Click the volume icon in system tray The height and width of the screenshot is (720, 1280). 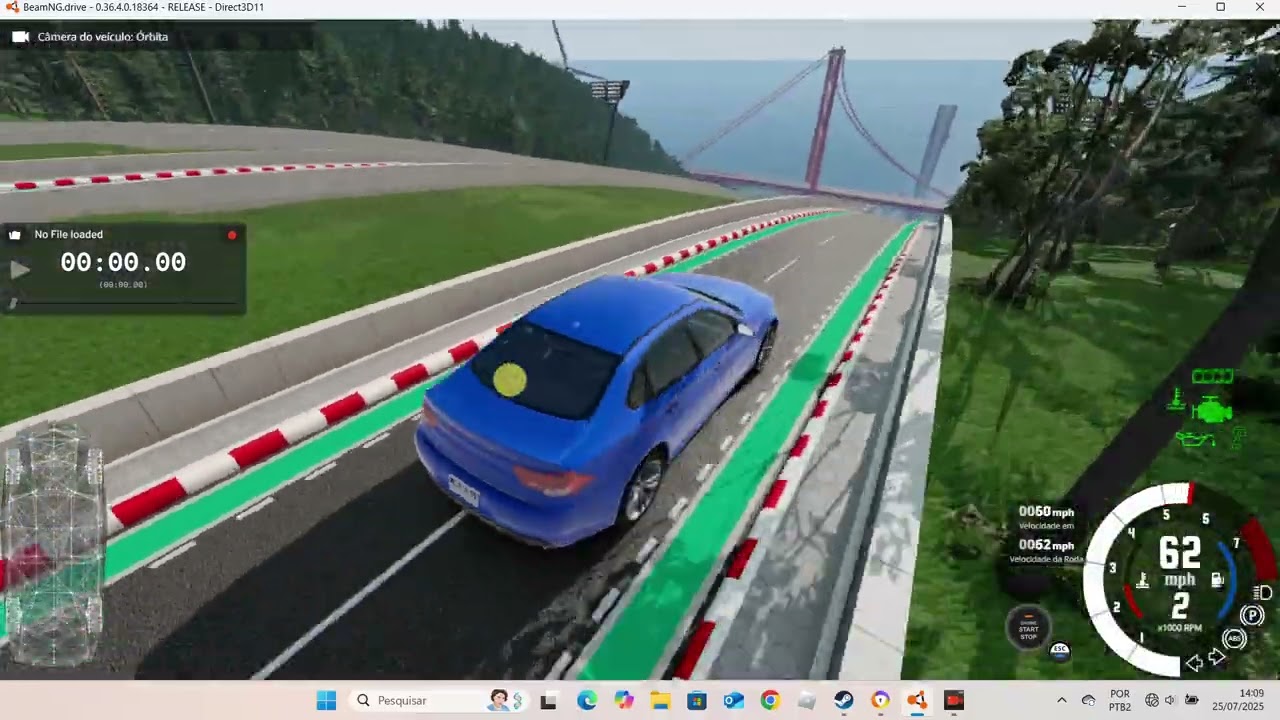point(1170,700)
